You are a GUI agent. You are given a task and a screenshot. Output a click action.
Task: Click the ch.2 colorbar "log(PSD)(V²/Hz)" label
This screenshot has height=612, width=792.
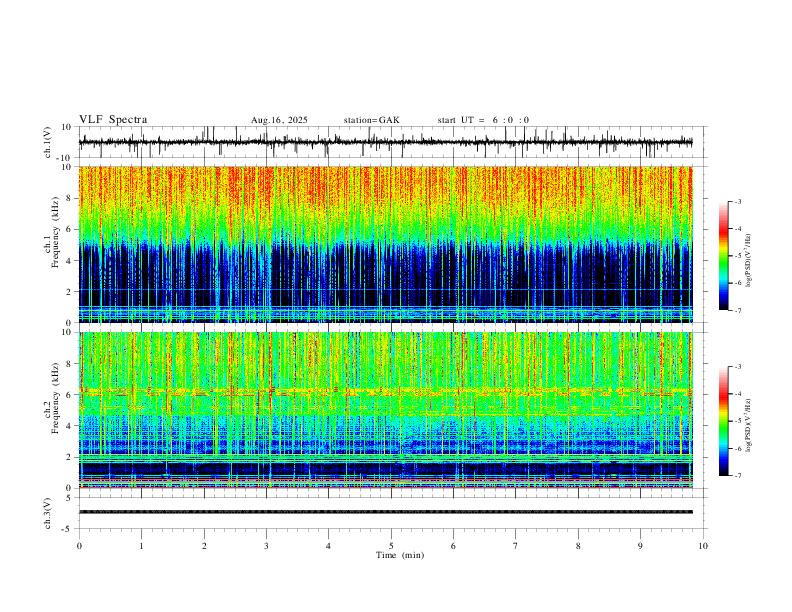(x=748, y=426)
